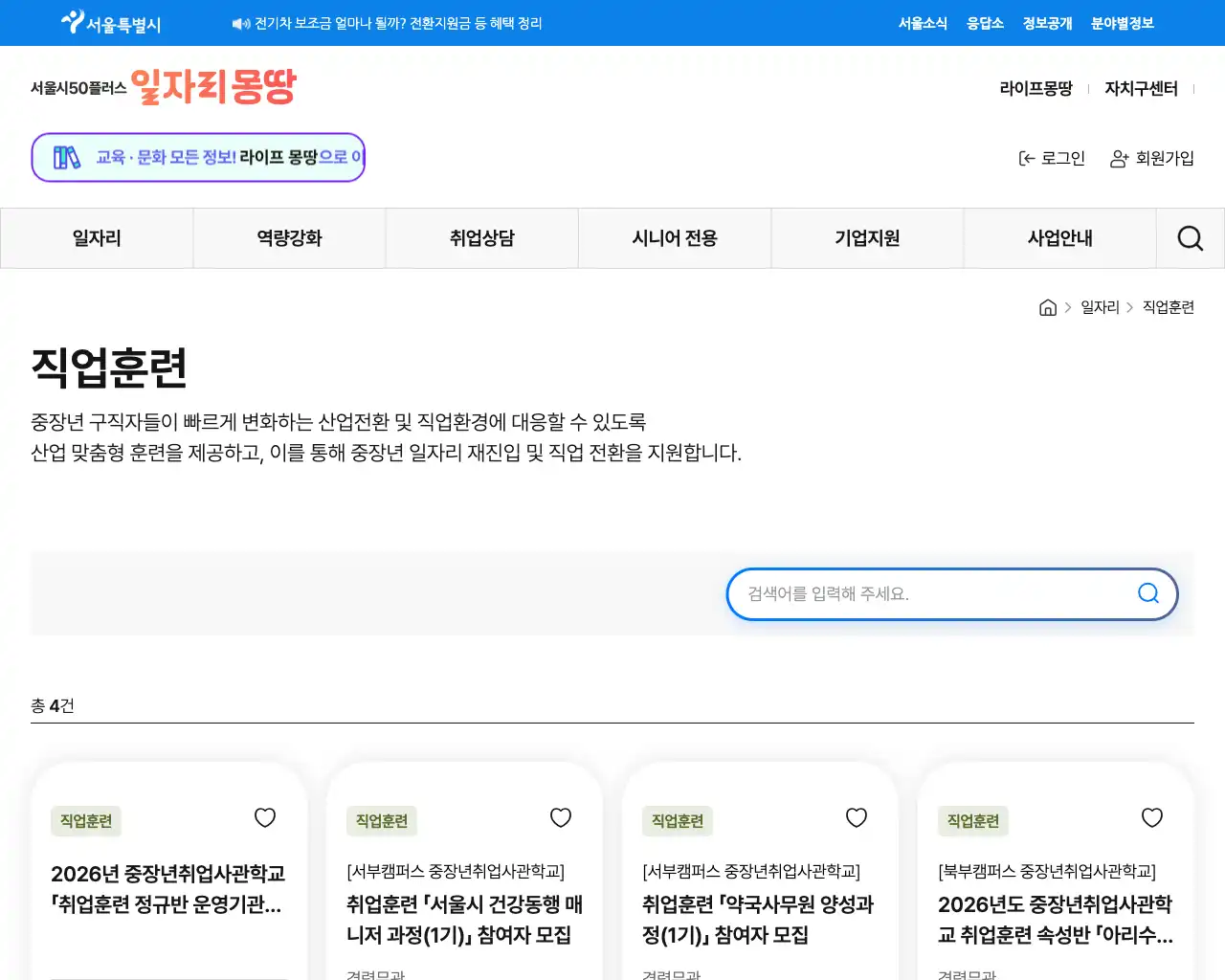Expand the 역량강화 navigation menu

point(289,237)
